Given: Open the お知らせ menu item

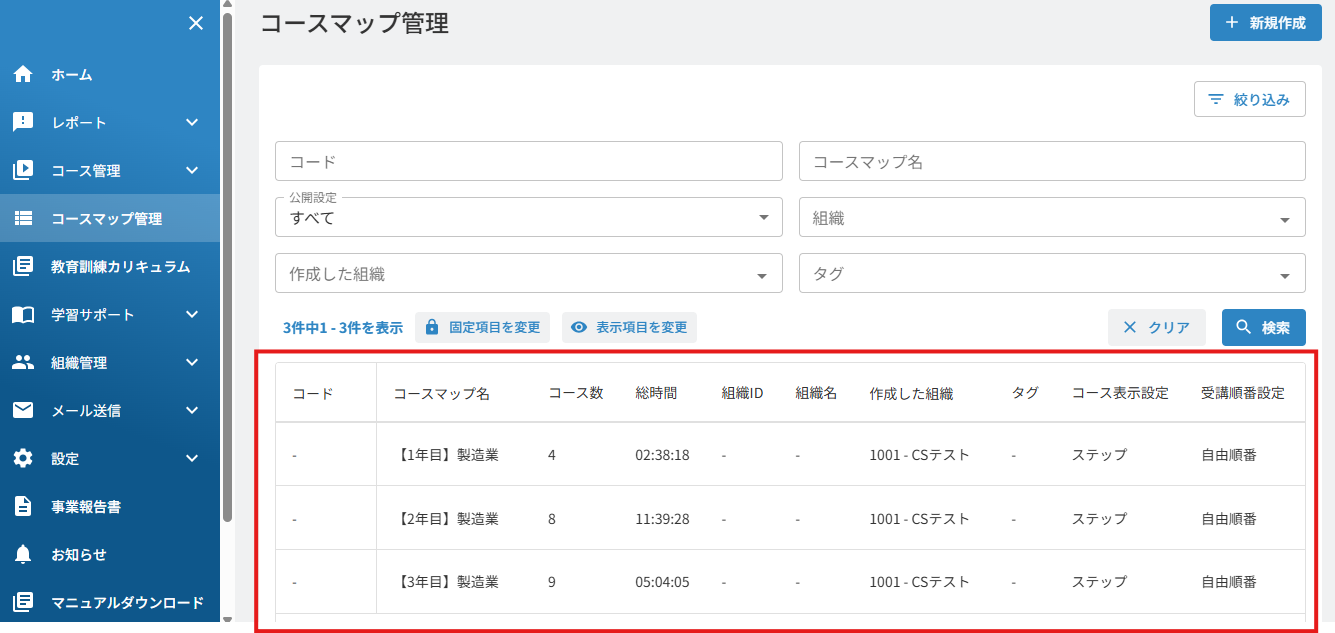Looking at the screenshot, I should point(110,555).
